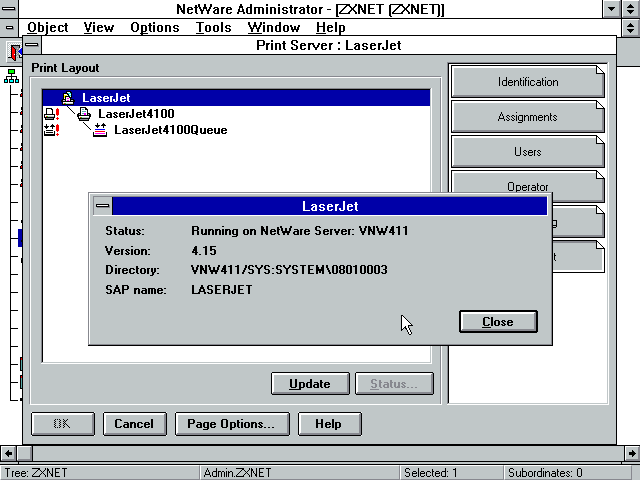Open the View menu
Viewport: 640px width, 480px height.
click(x=99, y=27)
